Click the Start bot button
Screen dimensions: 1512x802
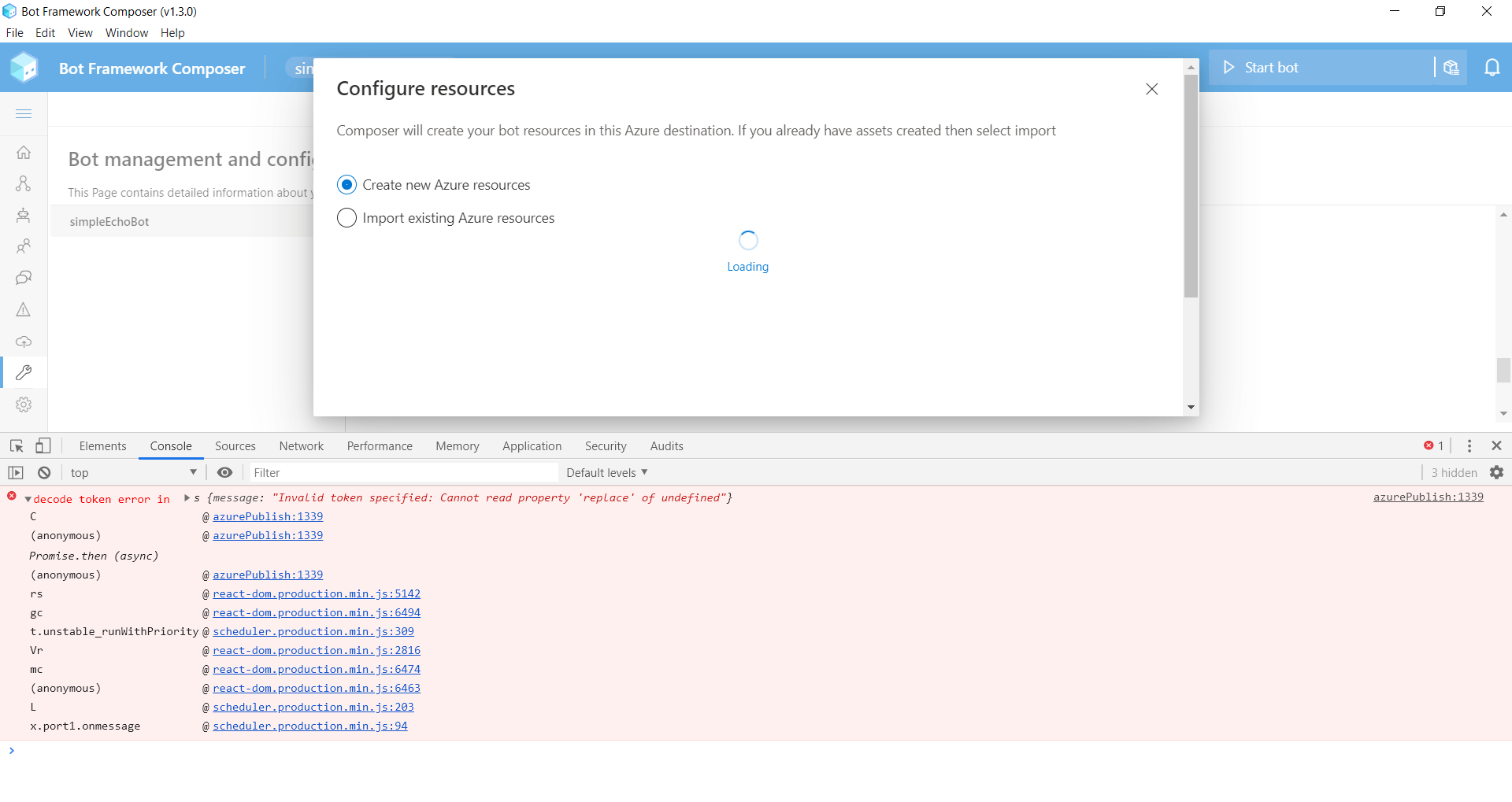1269,68
